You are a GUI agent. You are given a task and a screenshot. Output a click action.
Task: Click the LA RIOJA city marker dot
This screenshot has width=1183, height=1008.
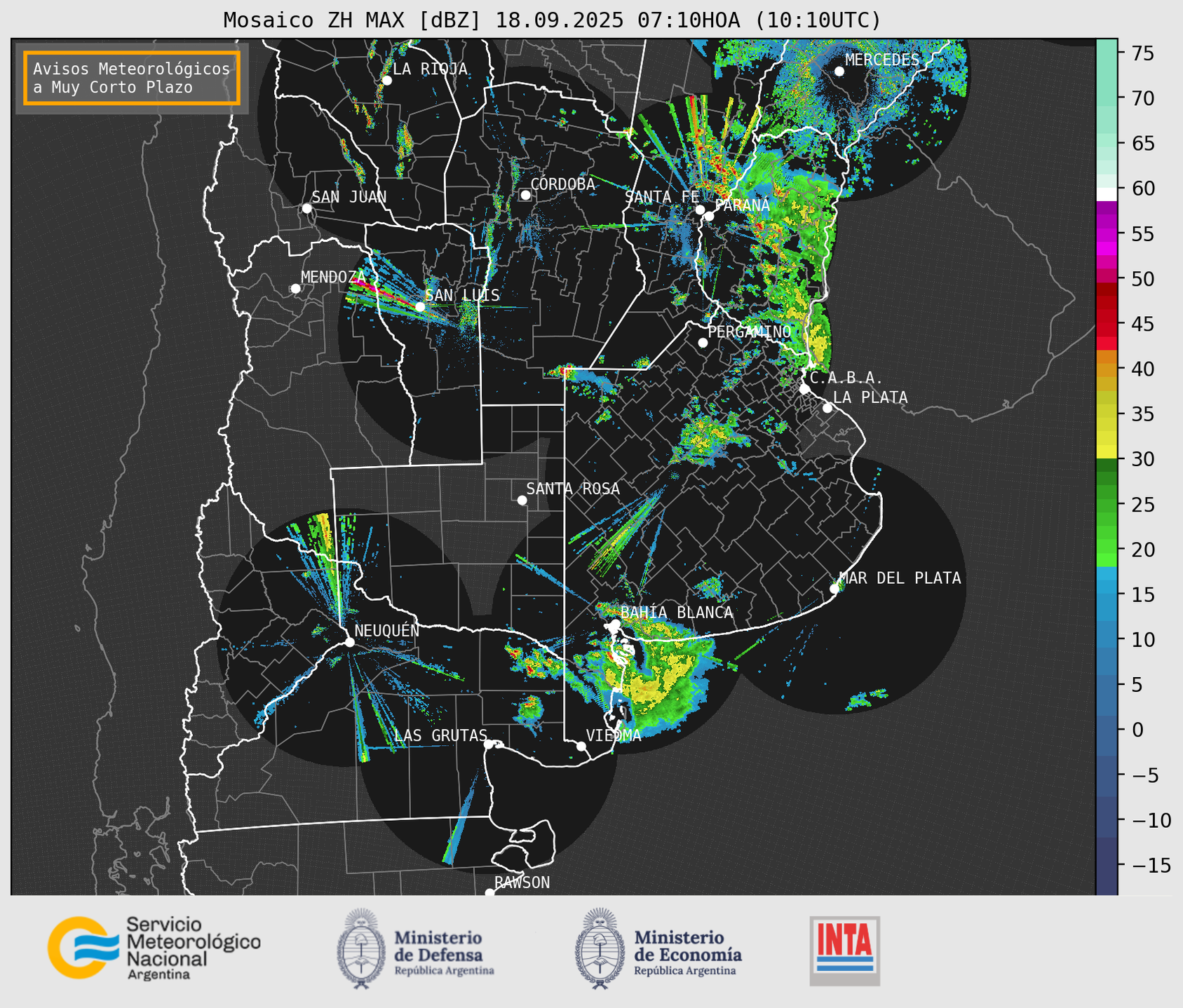[x=386, y=81]
